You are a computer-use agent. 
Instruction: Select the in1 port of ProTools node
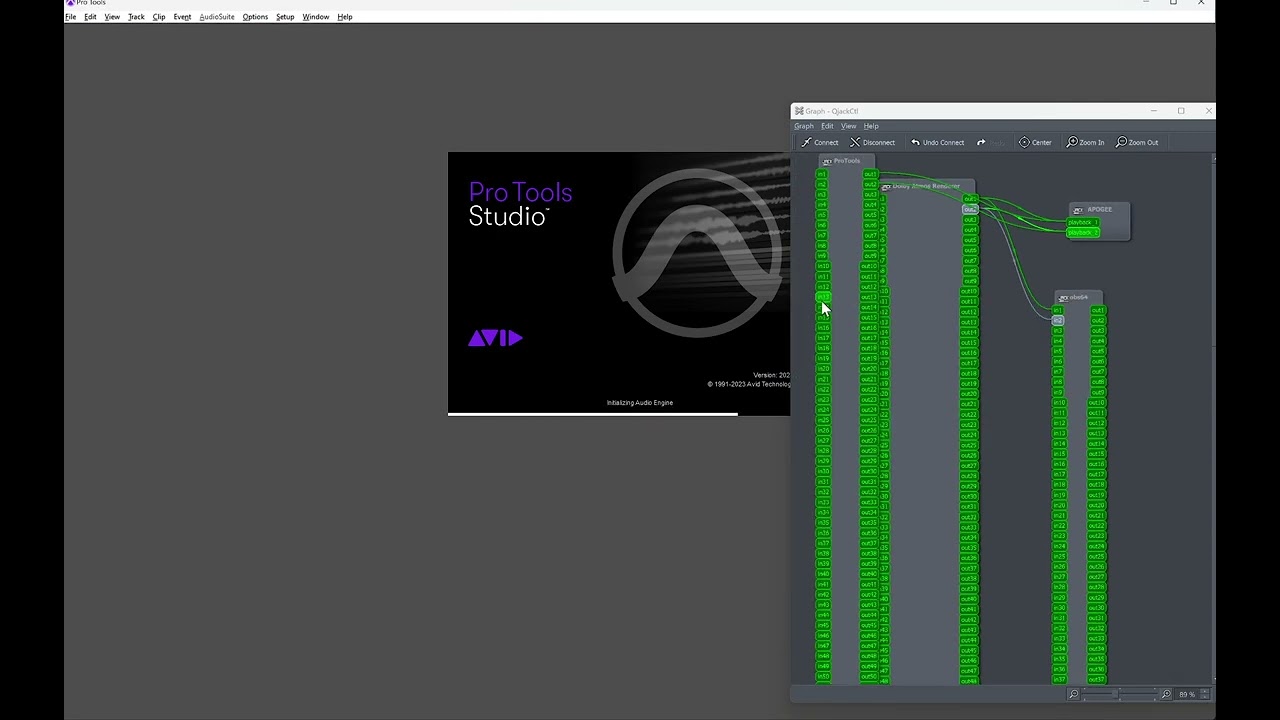[822, 174]
